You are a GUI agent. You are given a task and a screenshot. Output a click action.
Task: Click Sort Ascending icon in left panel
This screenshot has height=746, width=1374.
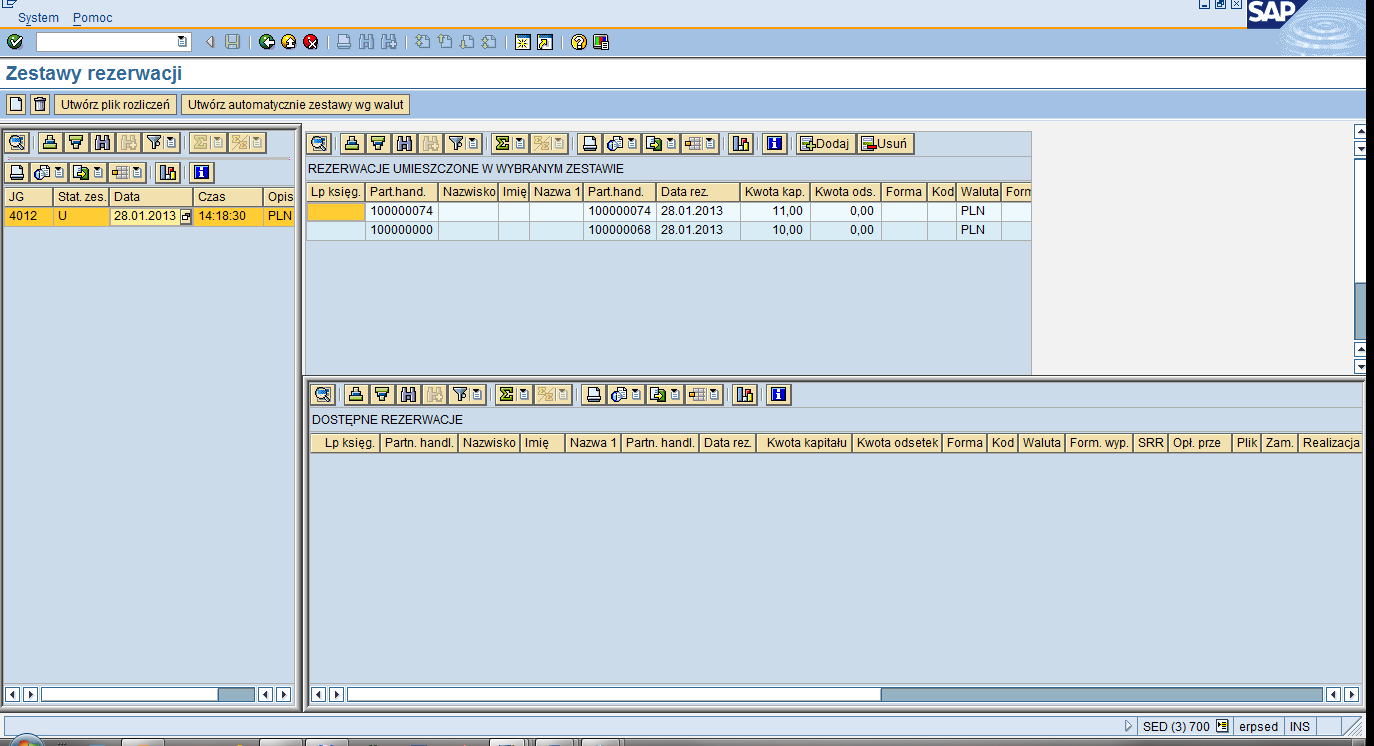(x=50, y=143)
